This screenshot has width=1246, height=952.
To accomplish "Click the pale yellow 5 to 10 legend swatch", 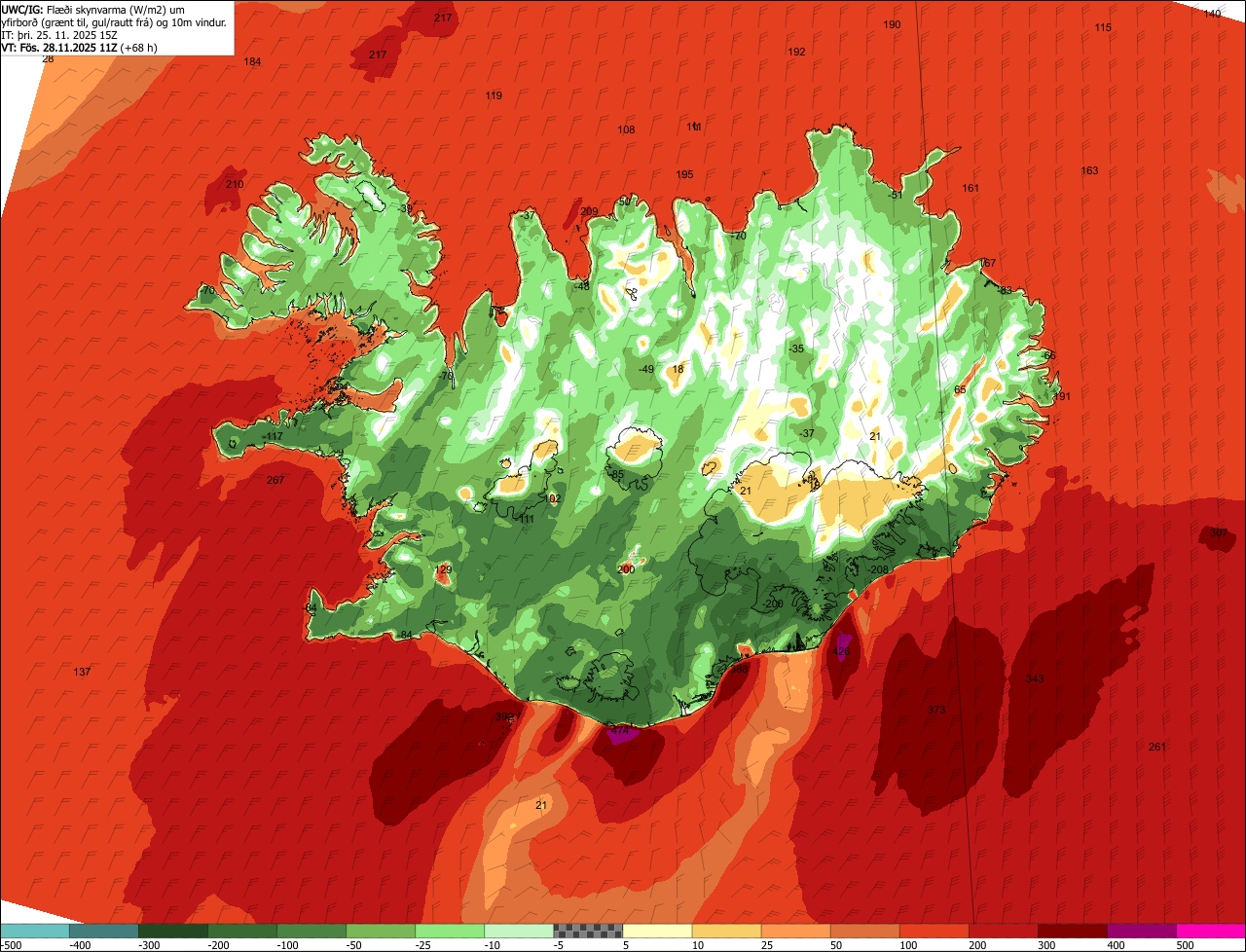I will [x=657, y=931].
